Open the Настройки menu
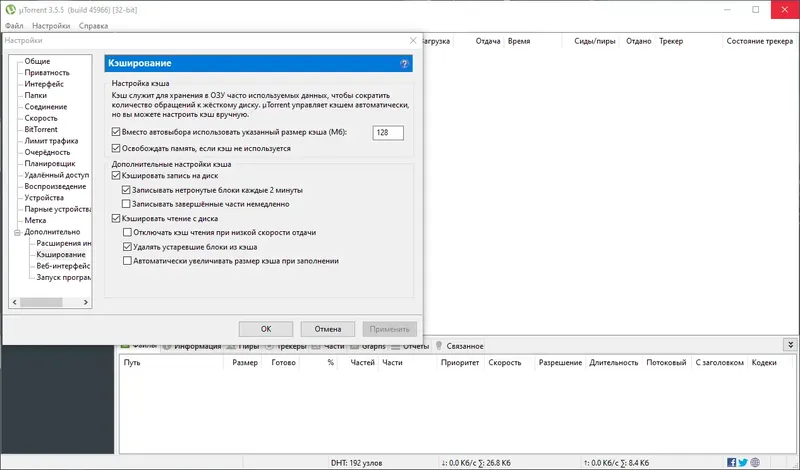 pos(51,26)
